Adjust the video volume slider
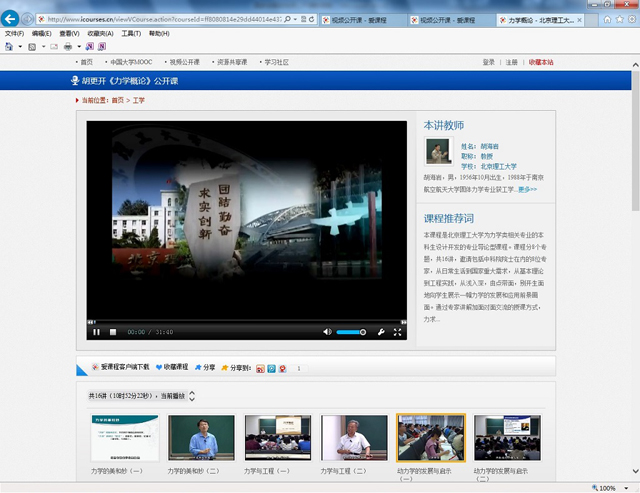The image size is (640, 493). point(350,332)
